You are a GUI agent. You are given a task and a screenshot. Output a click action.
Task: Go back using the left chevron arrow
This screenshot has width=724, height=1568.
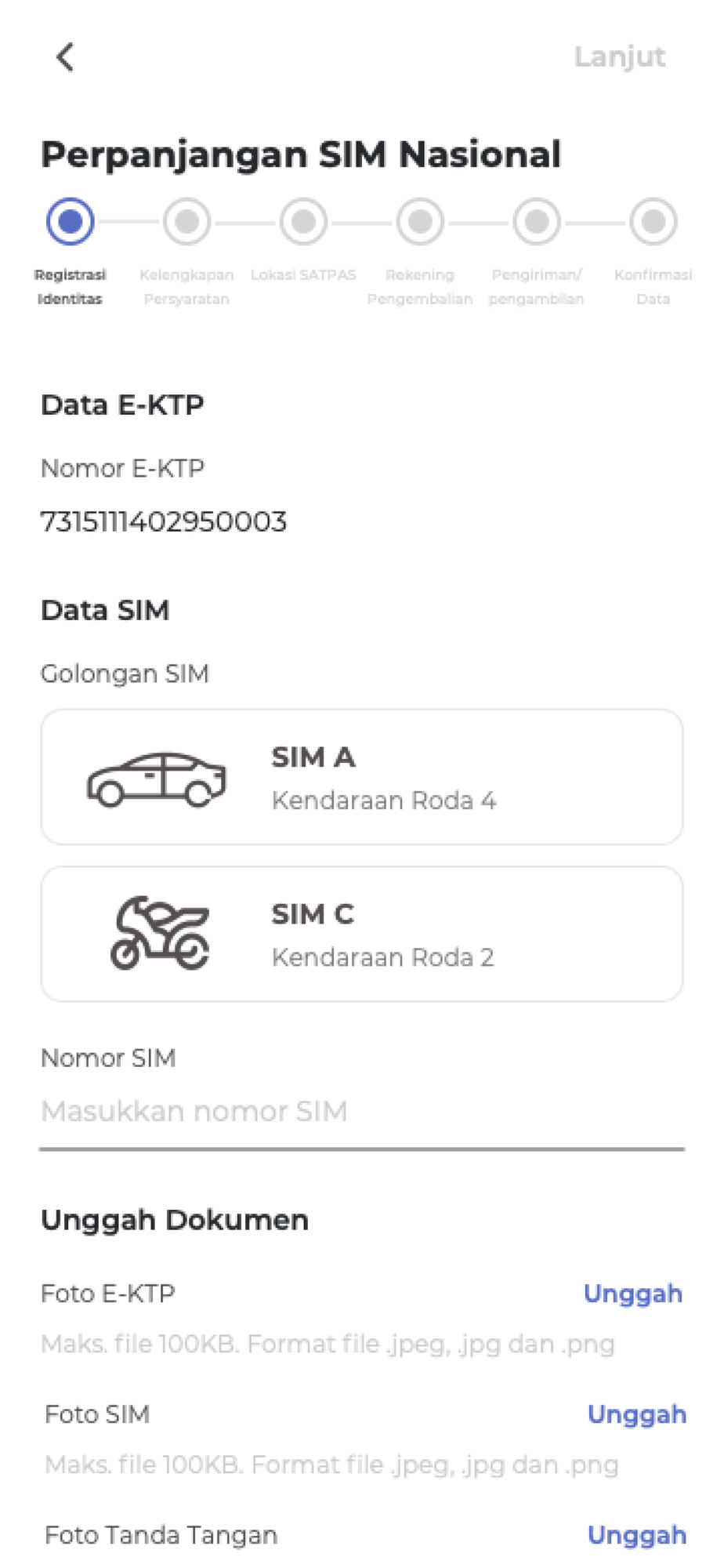pyautogui.click(x=65, y=57)
